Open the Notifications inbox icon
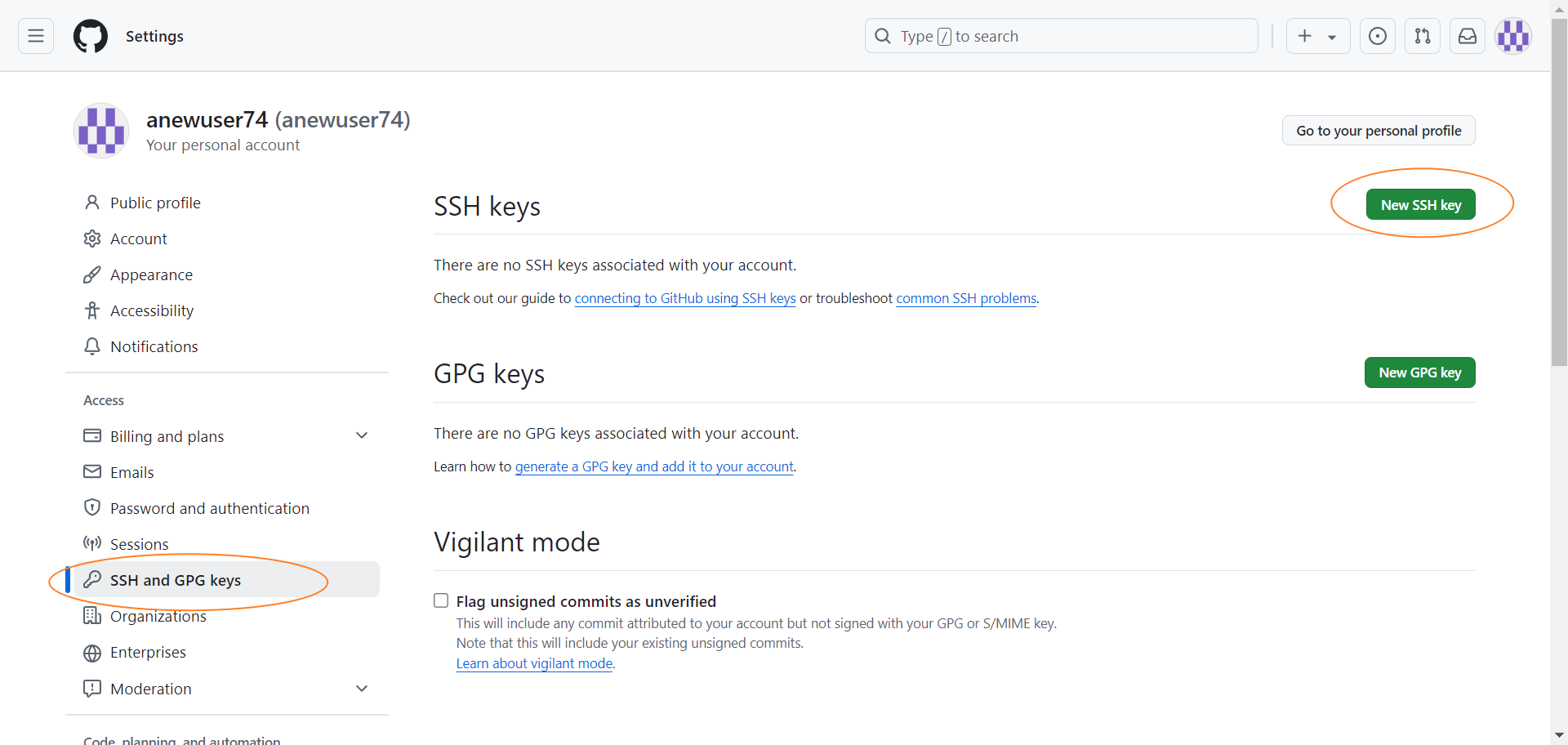 pyautogui.click(x=1467, y=36)
